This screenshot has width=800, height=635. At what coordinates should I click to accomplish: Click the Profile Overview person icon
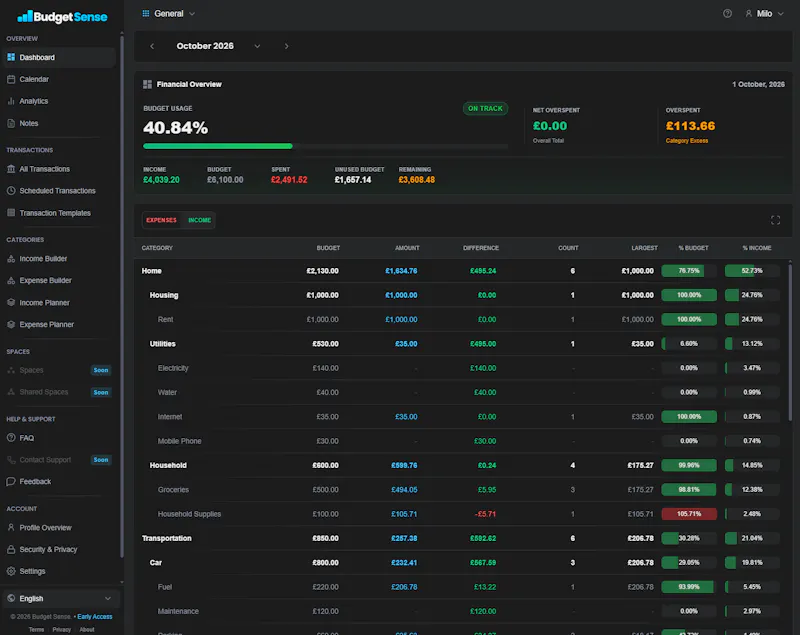click(11, 527)
